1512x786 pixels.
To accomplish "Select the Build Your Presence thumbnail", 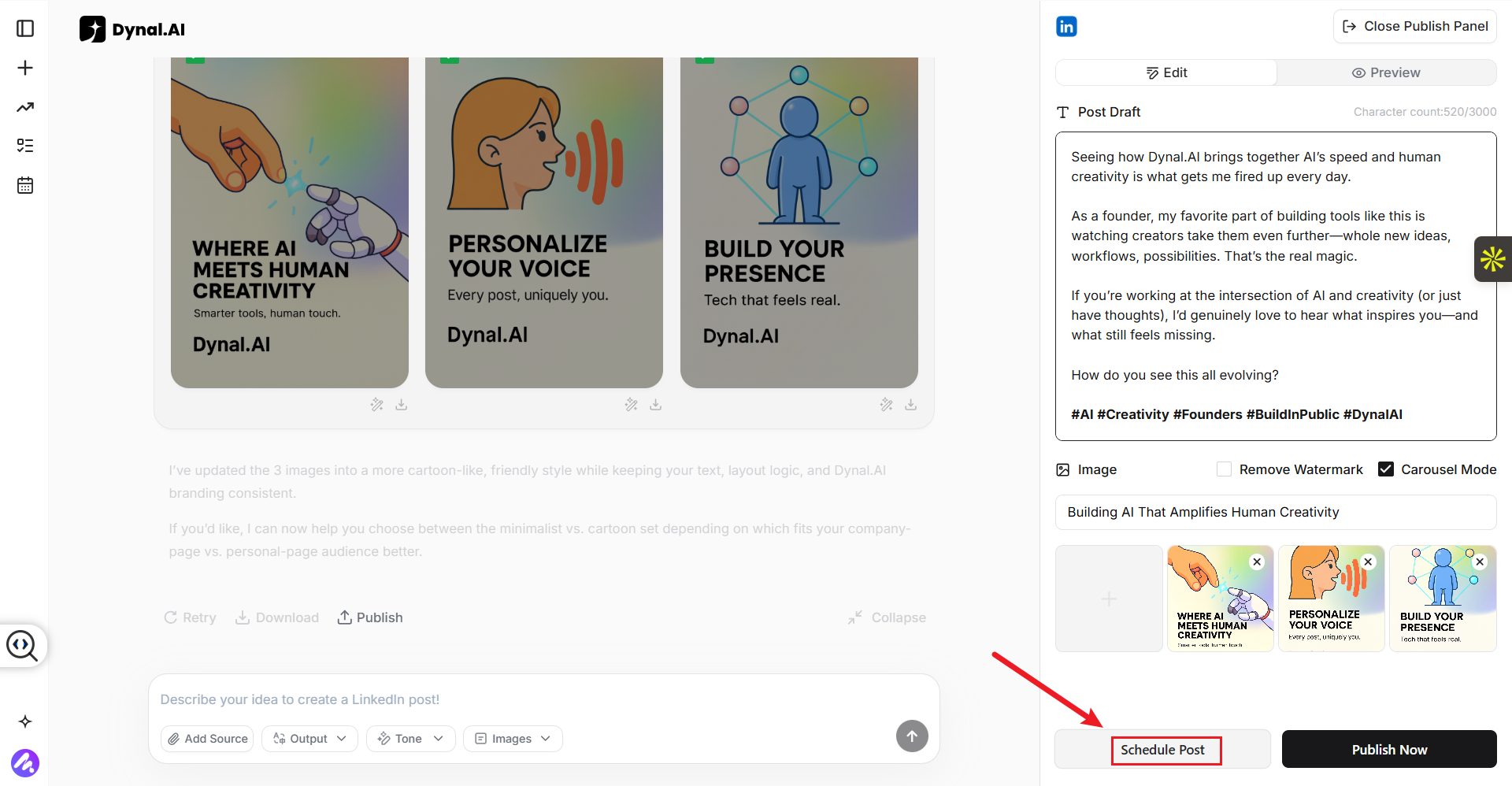I will click(1443, 599).
